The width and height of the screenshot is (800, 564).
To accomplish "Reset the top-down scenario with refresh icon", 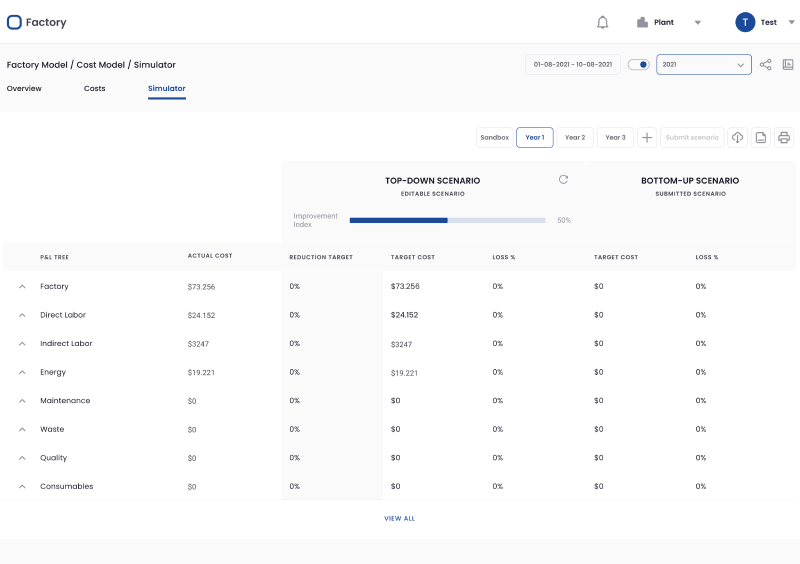I will pos(563,179).
